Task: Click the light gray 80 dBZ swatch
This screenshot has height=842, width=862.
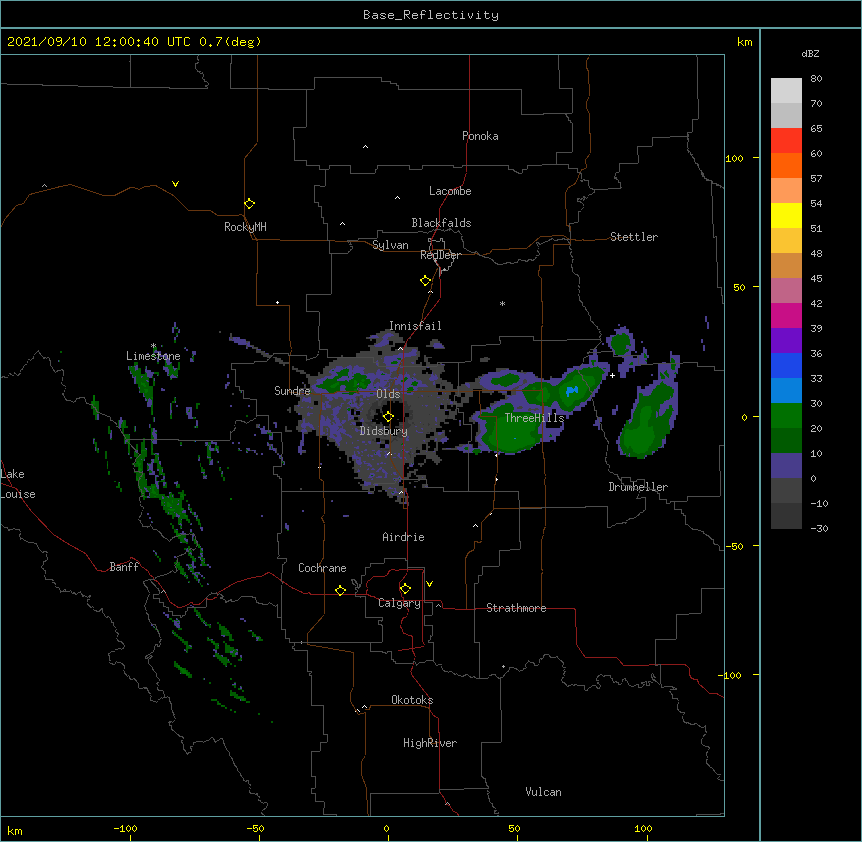Action: (x=786, y=91)
